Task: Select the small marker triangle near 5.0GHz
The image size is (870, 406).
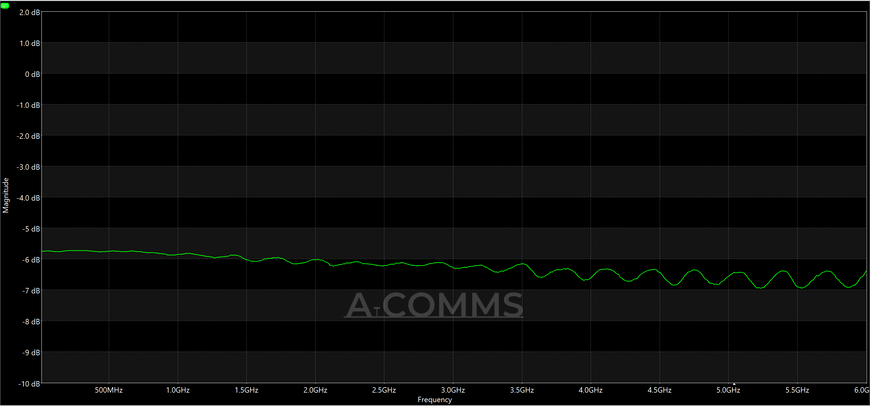Action: (735, 383)
